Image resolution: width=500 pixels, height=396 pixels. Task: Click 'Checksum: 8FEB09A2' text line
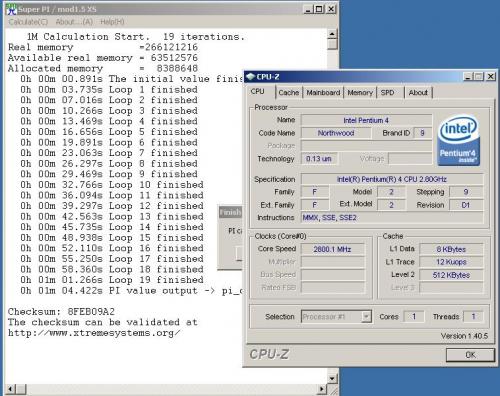point(61,312)
